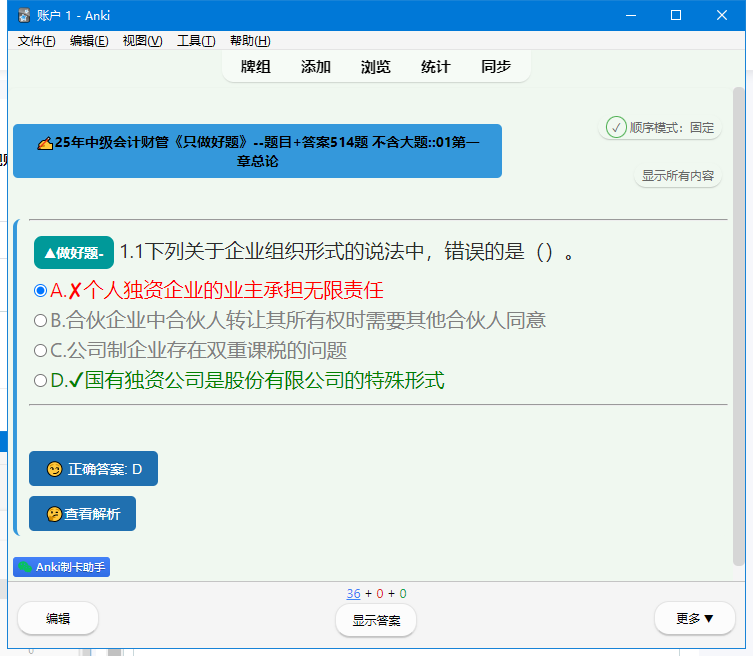Click the bottom 编辑 button

click(58, 619)
